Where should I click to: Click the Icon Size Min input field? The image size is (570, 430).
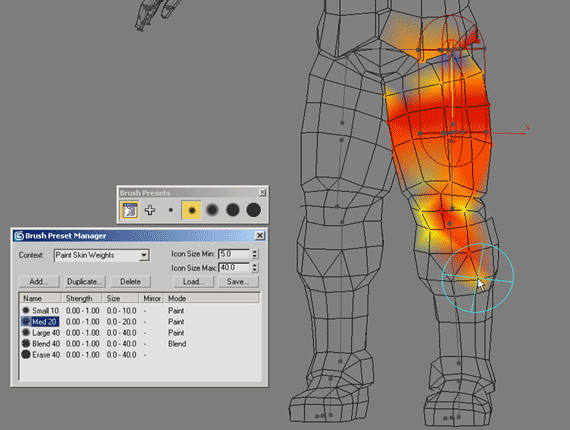pos(234,254)
